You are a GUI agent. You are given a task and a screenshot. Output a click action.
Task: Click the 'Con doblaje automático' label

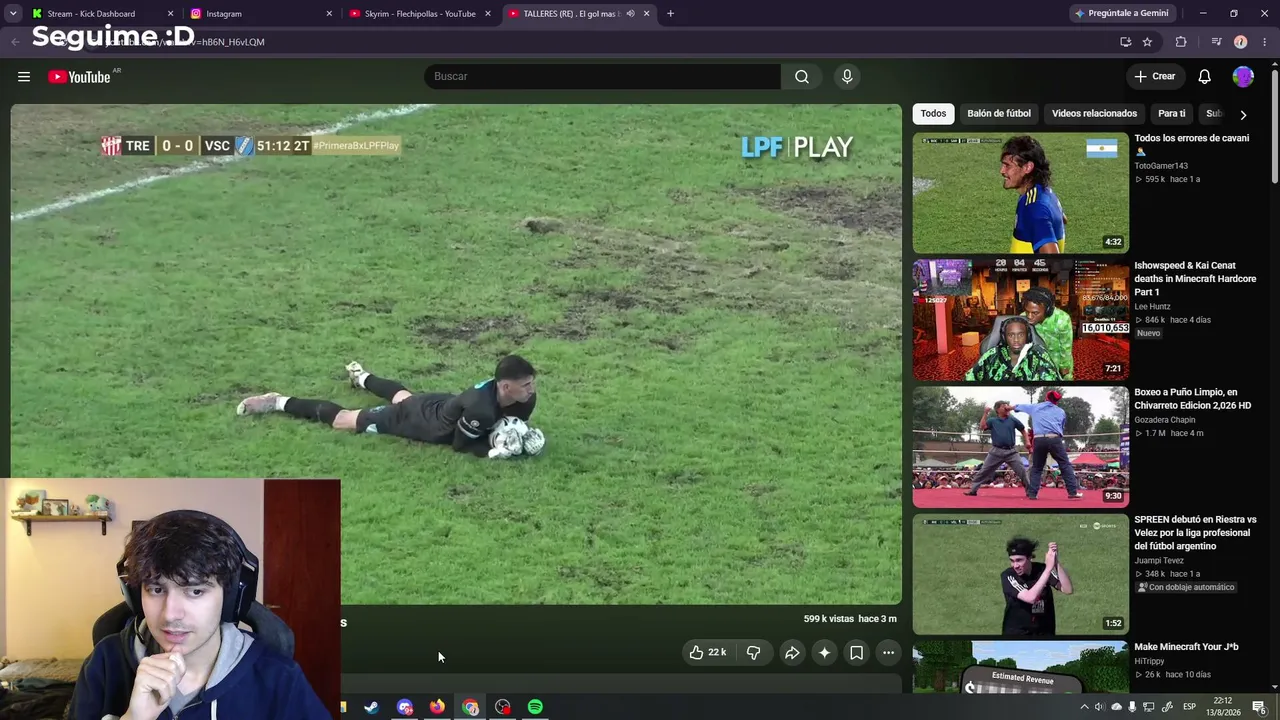[1185, 587]
